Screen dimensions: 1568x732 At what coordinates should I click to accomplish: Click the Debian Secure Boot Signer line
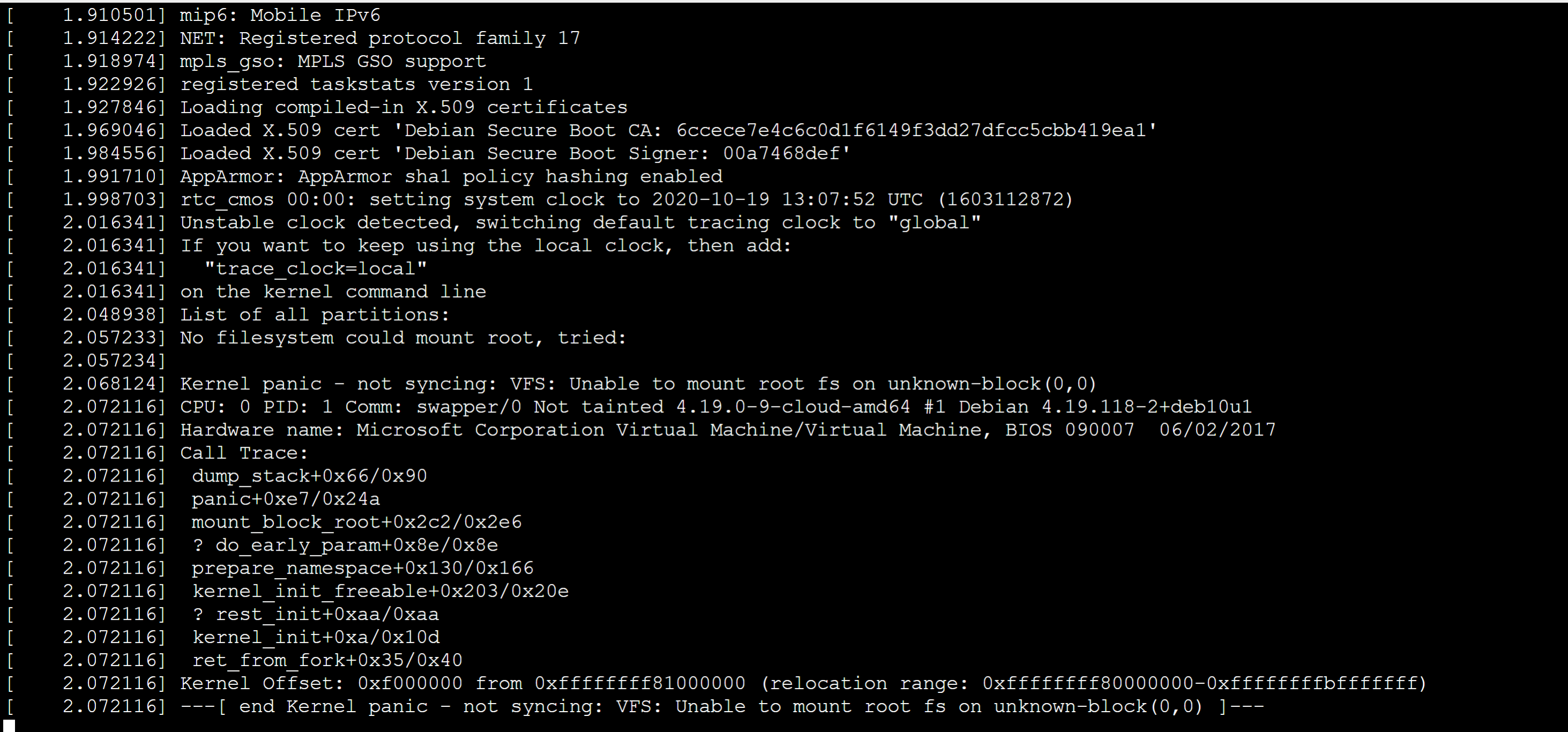(x=515, y=153)
